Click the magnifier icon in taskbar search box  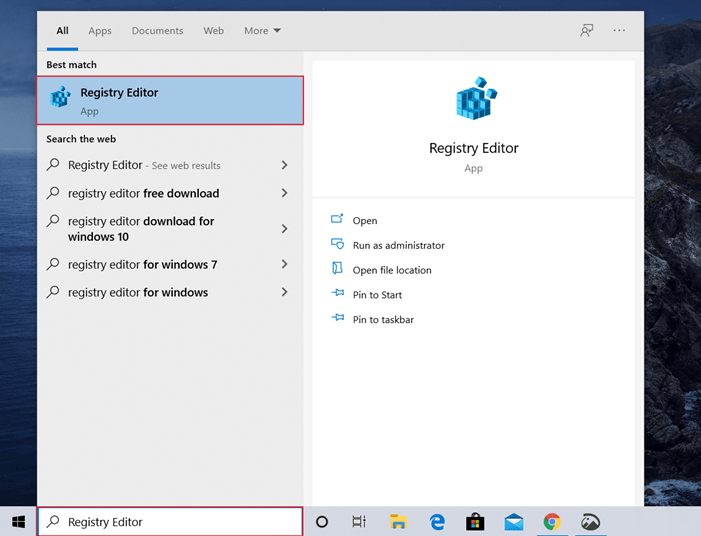point(53,521)
